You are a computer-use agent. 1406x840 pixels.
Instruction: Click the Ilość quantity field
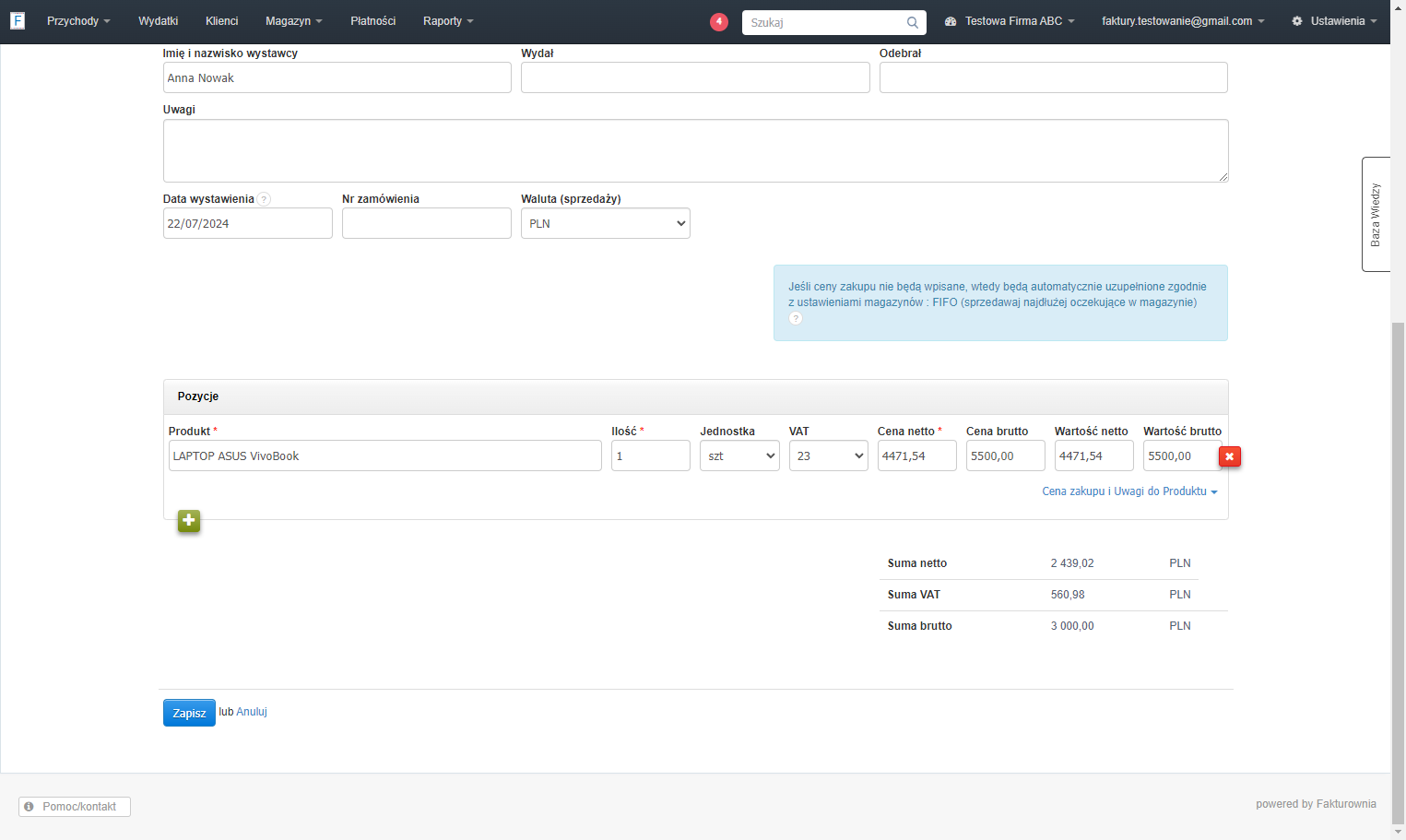651,455
